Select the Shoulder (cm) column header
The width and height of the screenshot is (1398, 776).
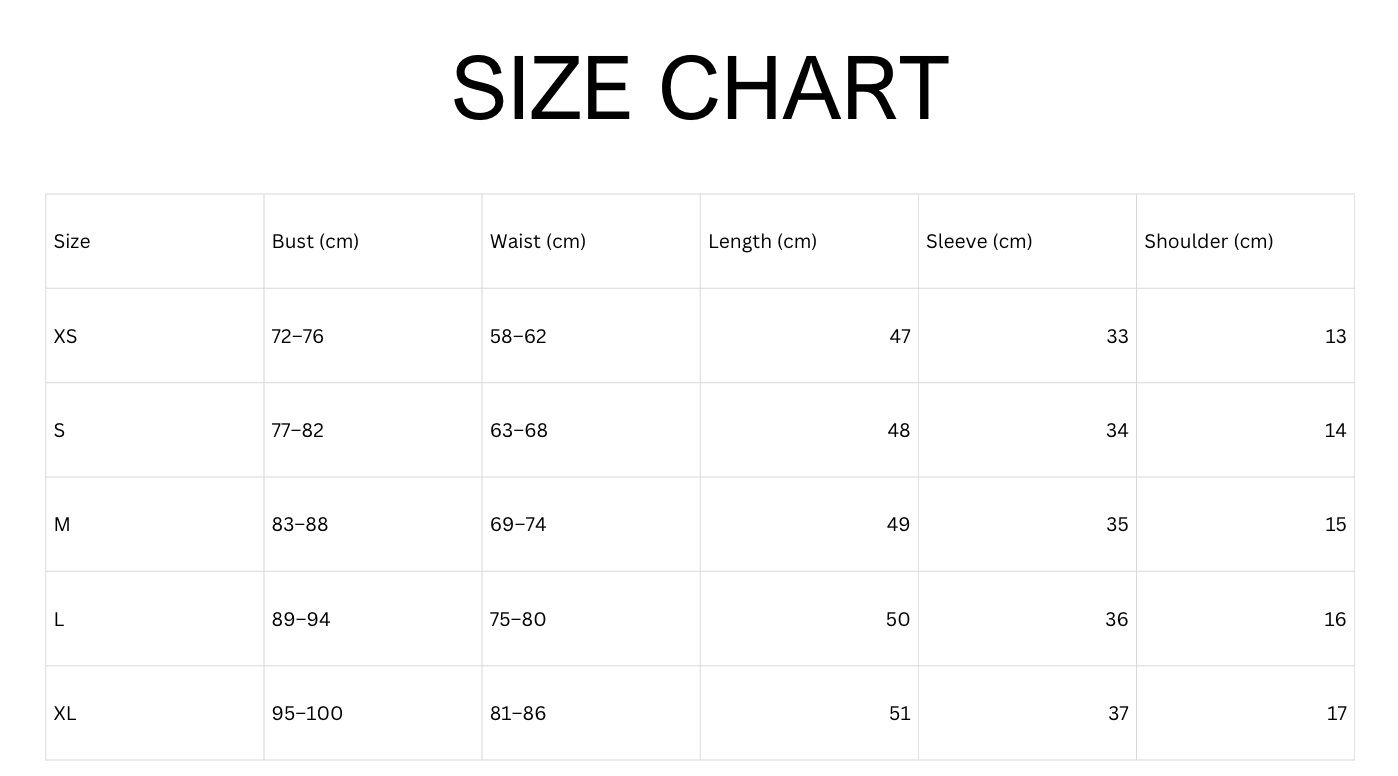1209,241
